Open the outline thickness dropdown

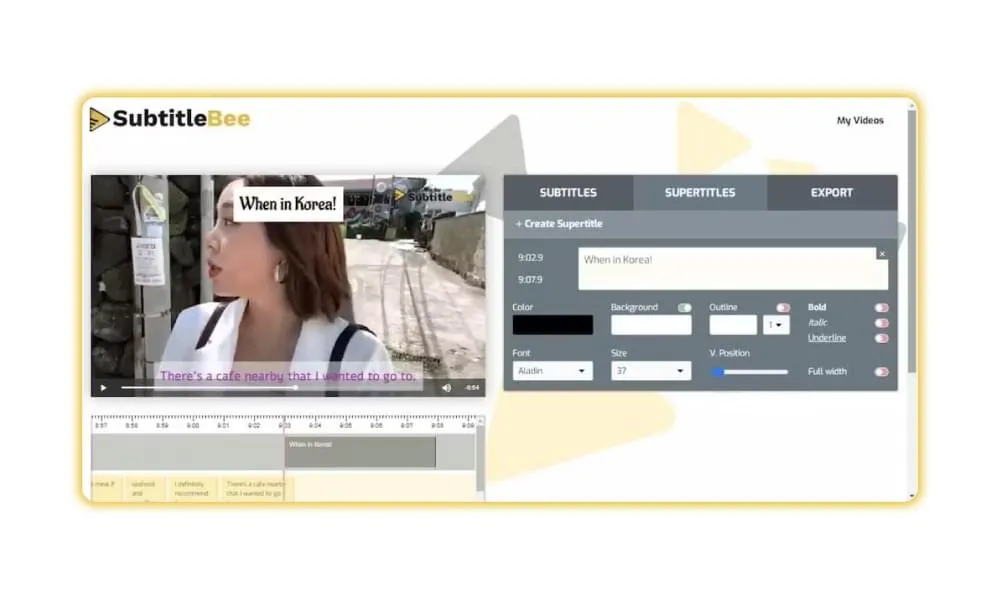click(x=776, y=325)
